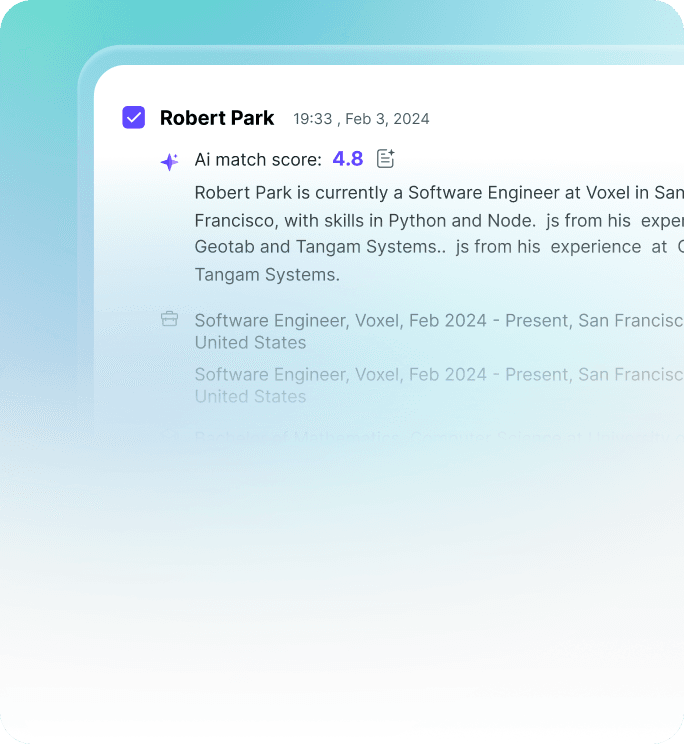Click the briefcase work experience icon
Viewport: 684px width, 744px height.
170,319
